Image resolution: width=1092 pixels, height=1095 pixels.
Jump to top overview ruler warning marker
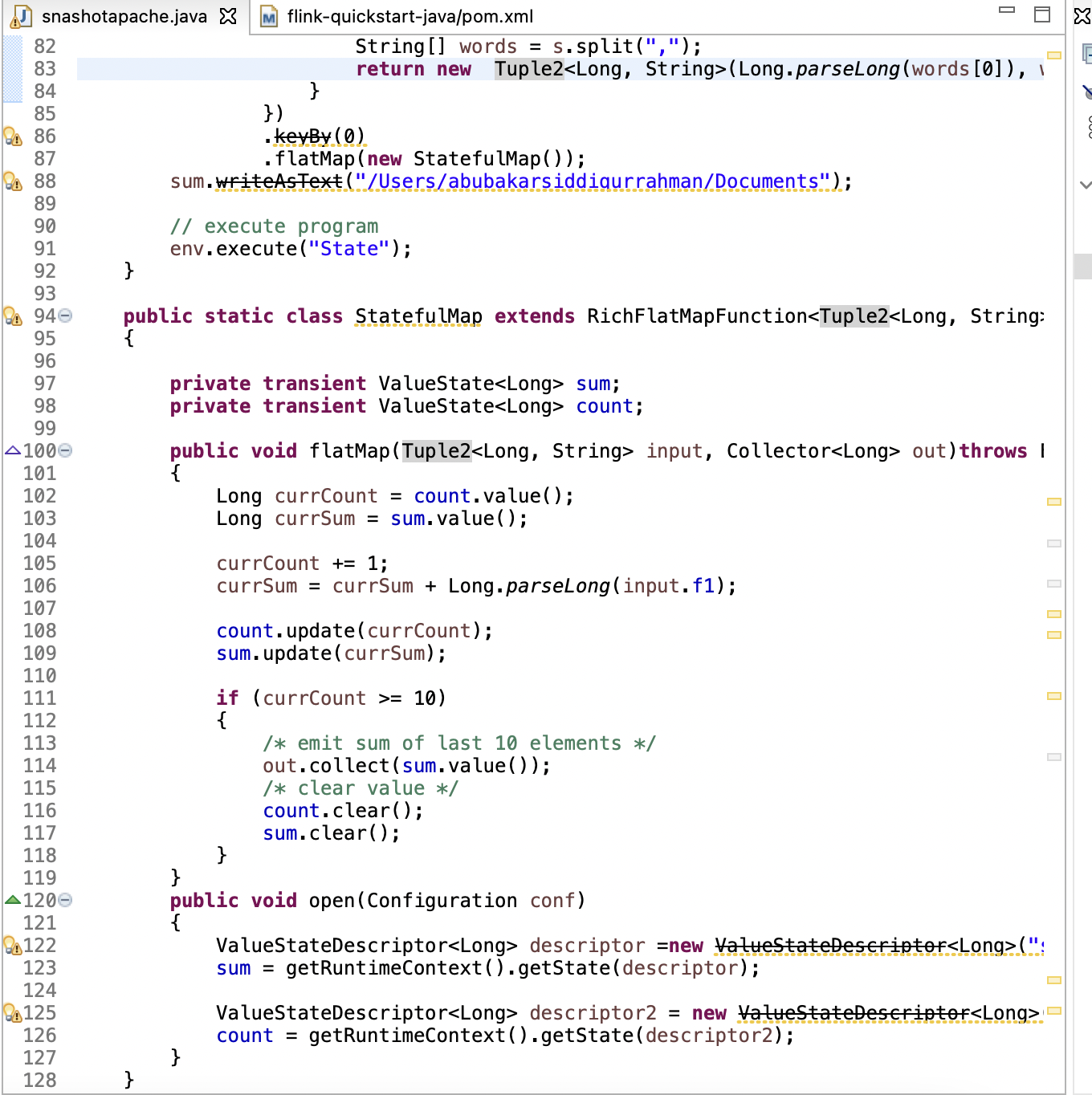(1054, 55)
